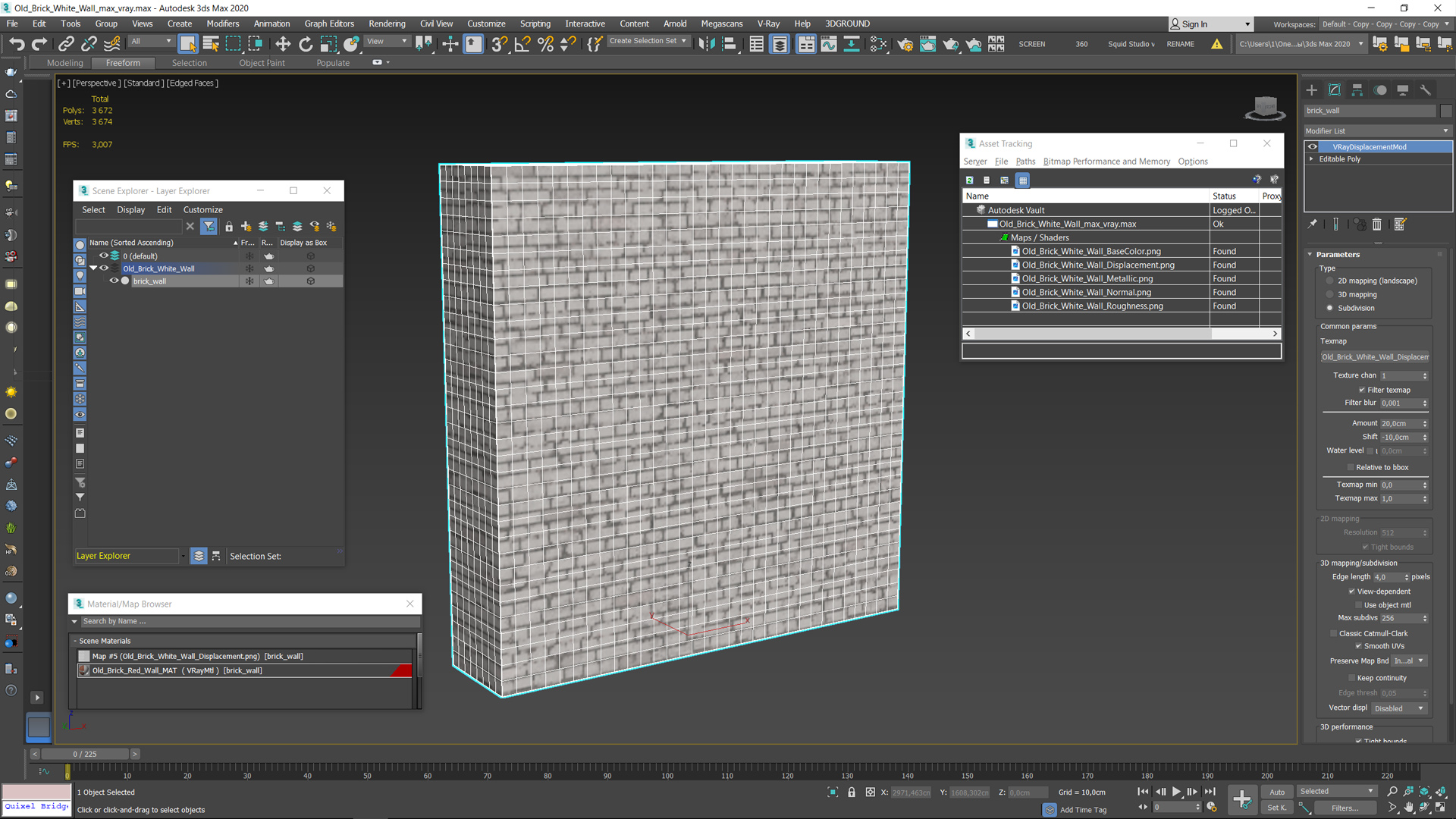Open Time Configuration clock icon
This screenshot has height=819, width=1456.
[1212, 807]
